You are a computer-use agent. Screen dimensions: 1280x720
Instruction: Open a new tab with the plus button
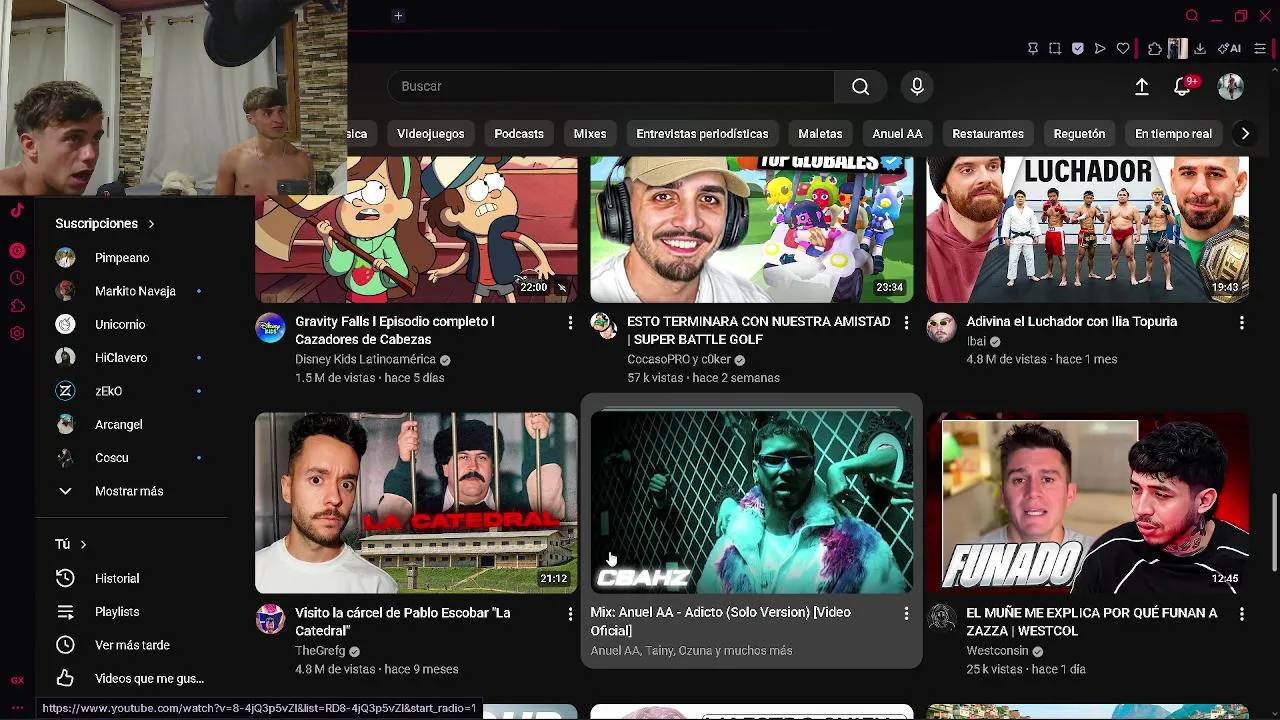(398, 16)
